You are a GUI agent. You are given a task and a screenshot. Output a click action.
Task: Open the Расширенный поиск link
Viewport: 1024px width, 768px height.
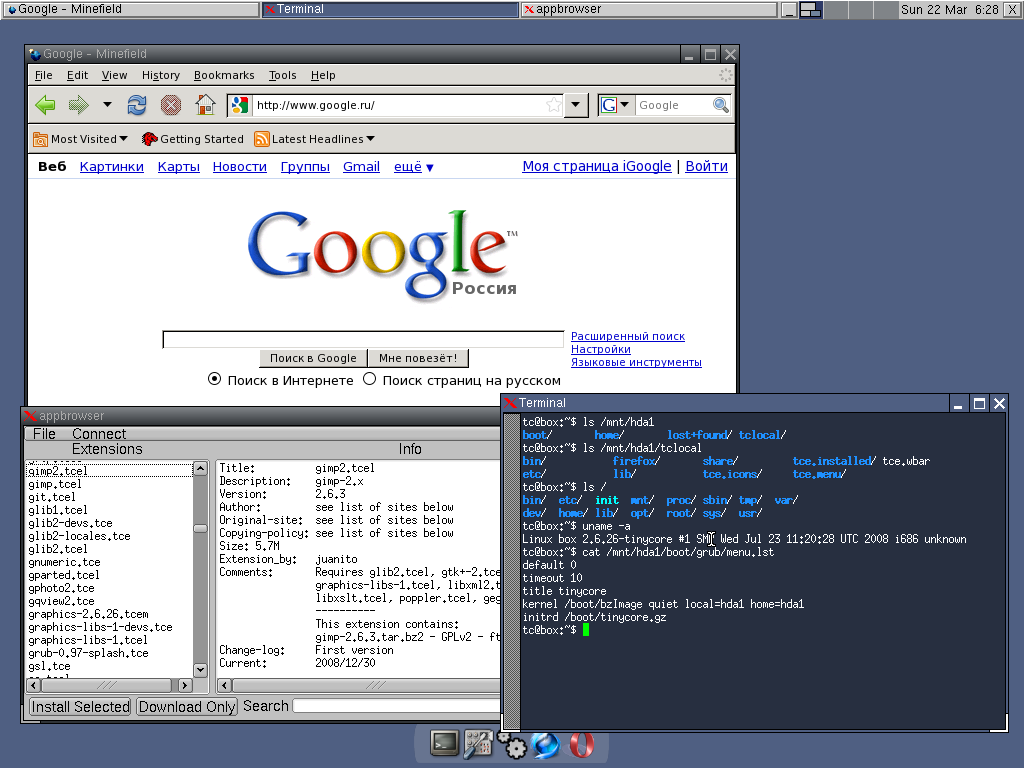click(628, 336)
